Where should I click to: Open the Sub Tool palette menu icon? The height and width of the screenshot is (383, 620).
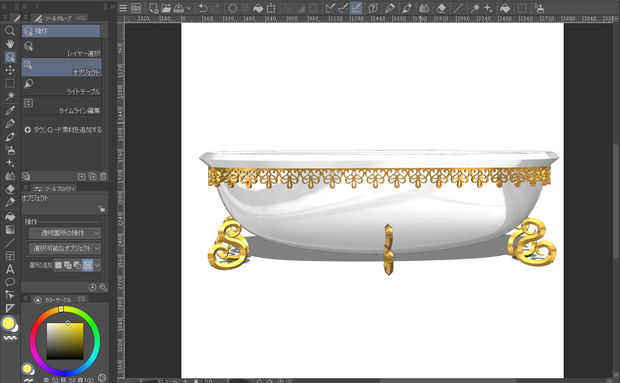click(26, 17)
